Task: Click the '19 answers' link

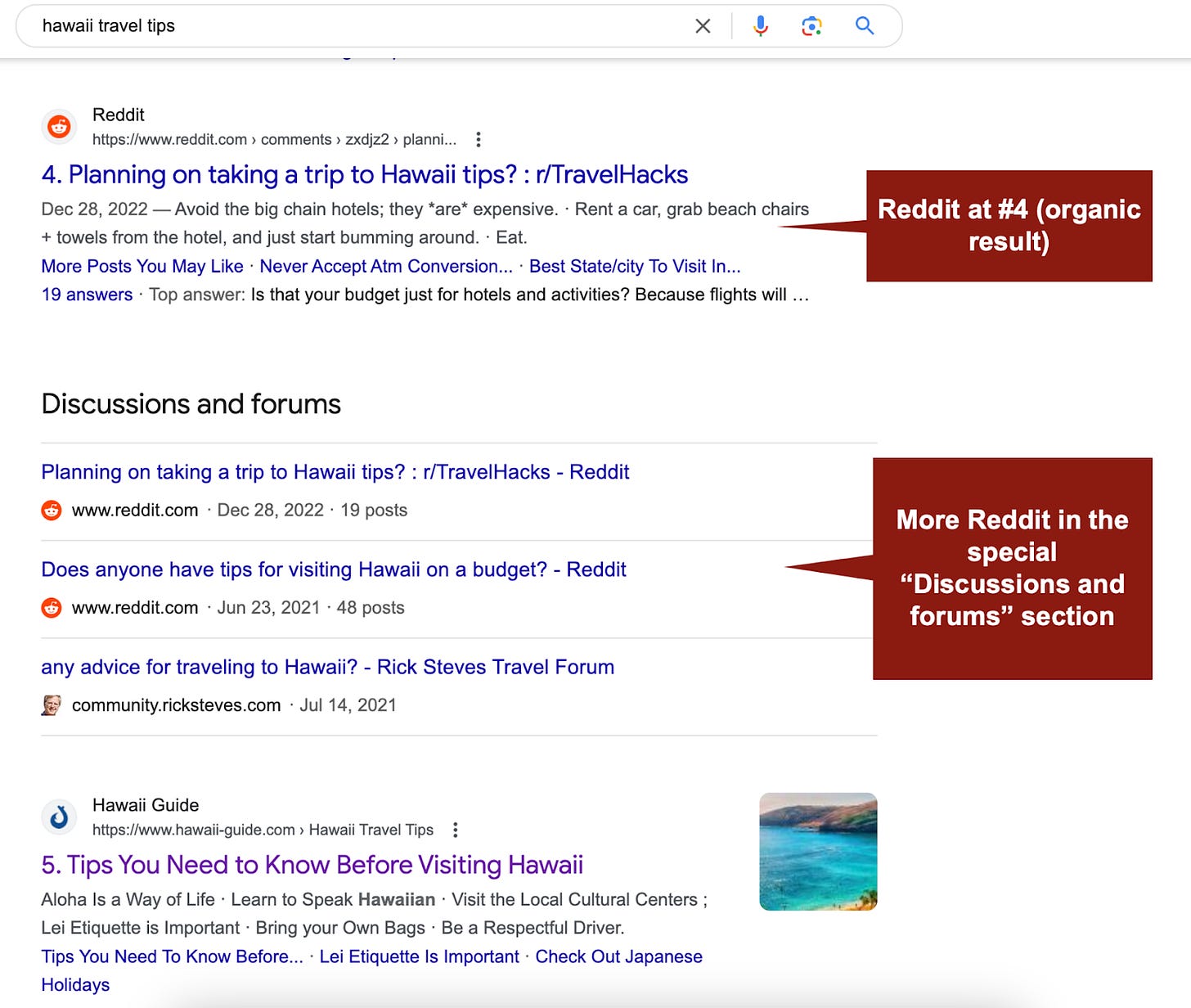Action: pyautogui.click(x=87, y=295)
